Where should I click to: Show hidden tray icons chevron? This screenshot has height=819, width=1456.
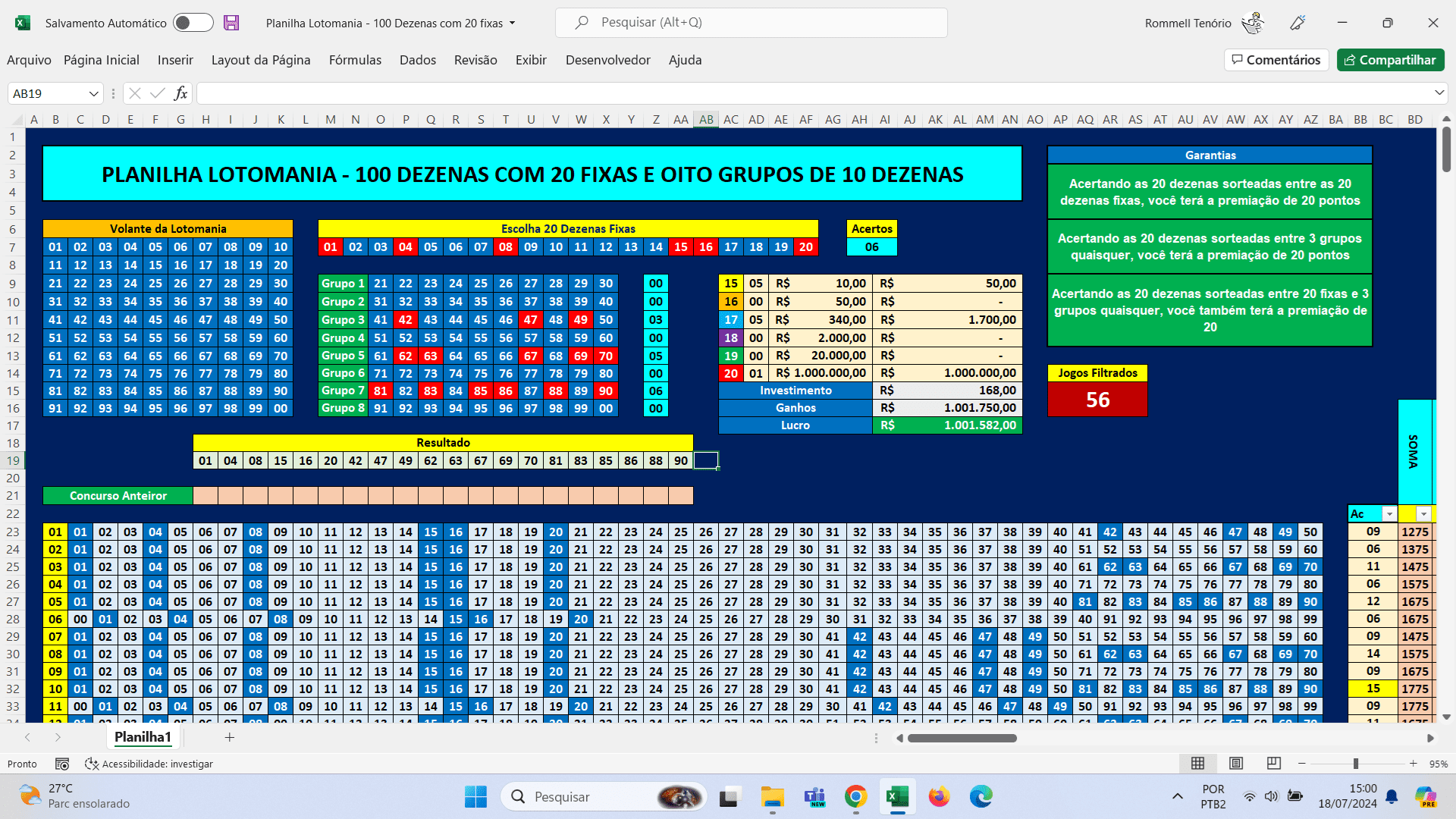pos(1177,796)
